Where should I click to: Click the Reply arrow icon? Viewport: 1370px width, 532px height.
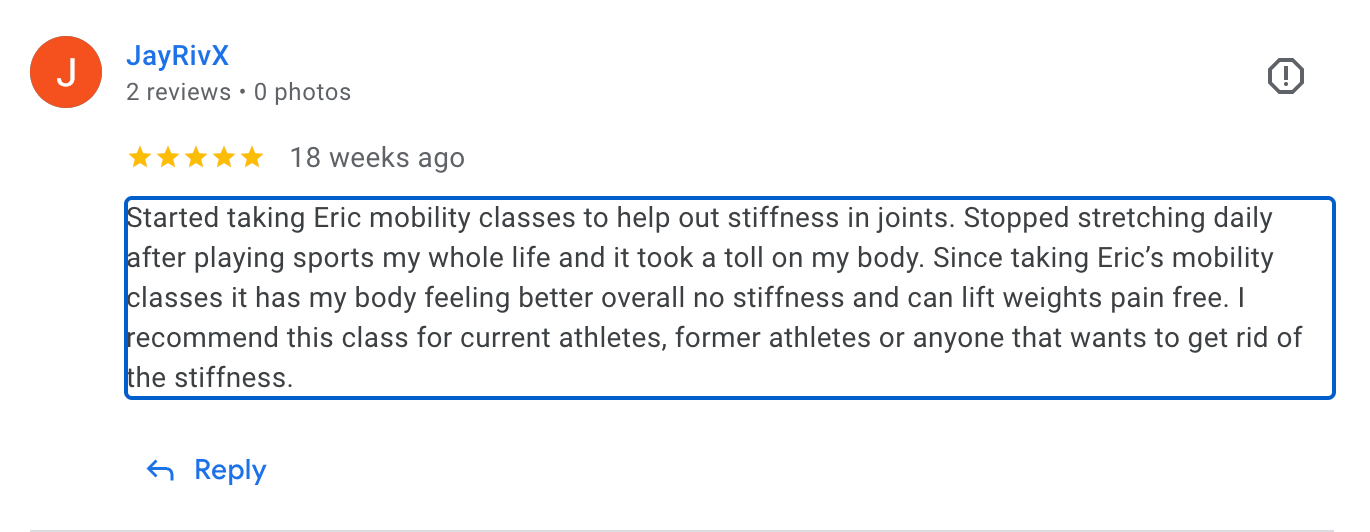(160, 470)
